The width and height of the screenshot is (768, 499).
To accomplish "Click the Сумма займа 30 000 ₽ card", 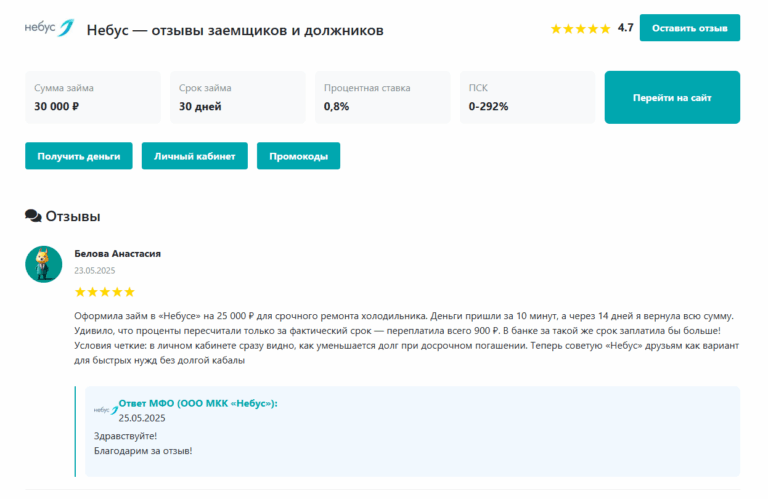I will (93, 97).
